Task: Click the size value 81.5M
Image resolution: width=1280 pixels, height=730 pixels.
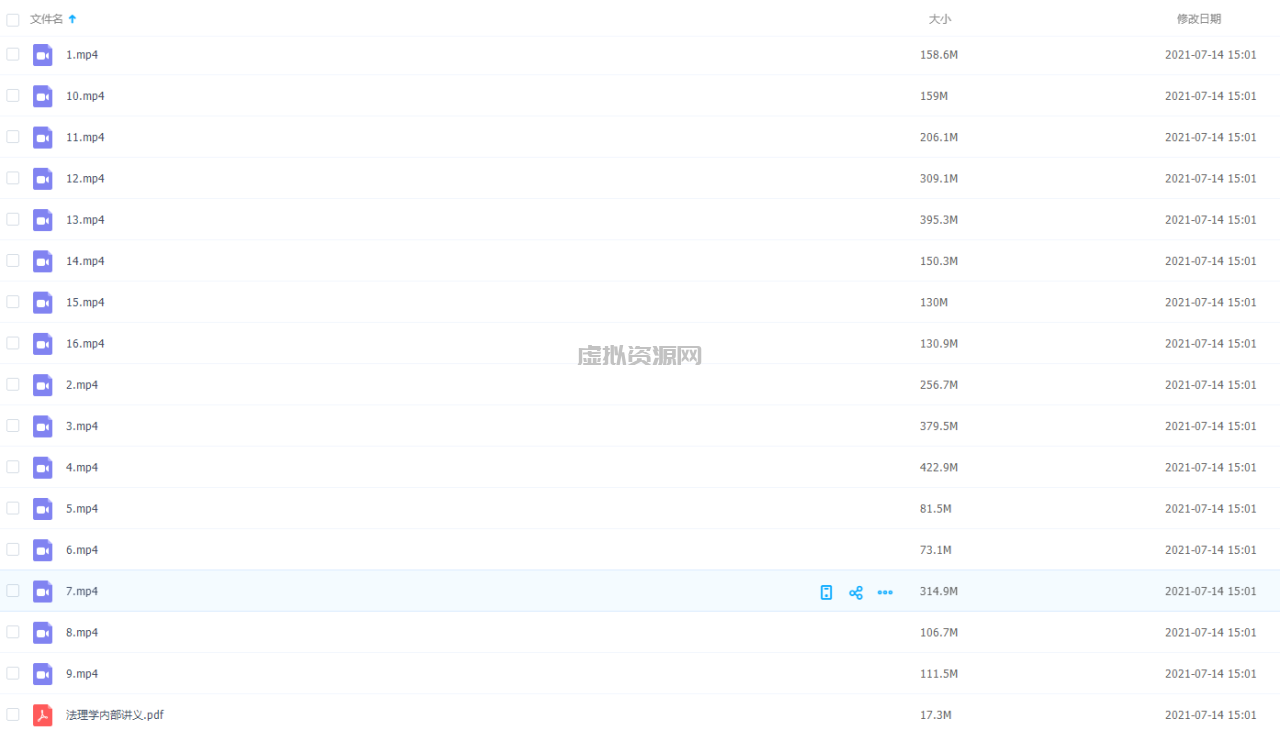Action: tap(936, 509)
